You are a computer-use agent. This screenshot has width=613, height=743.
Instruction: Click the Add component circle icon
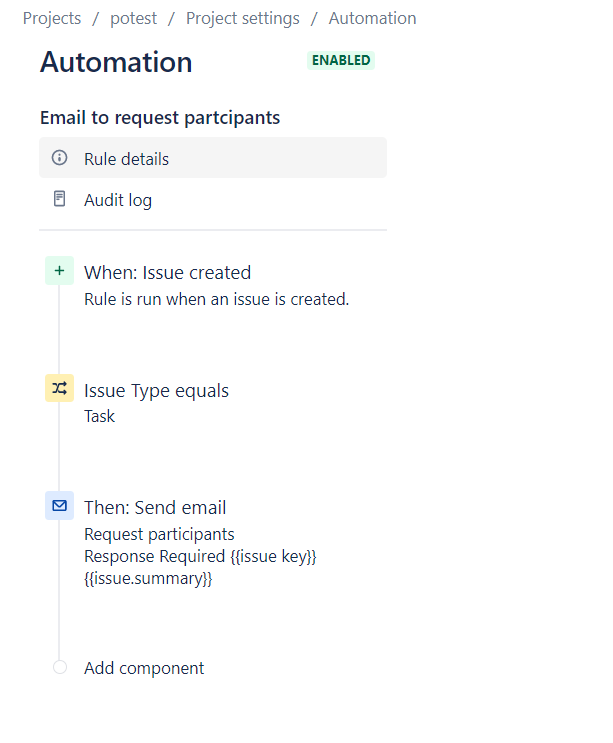[60, 667]
